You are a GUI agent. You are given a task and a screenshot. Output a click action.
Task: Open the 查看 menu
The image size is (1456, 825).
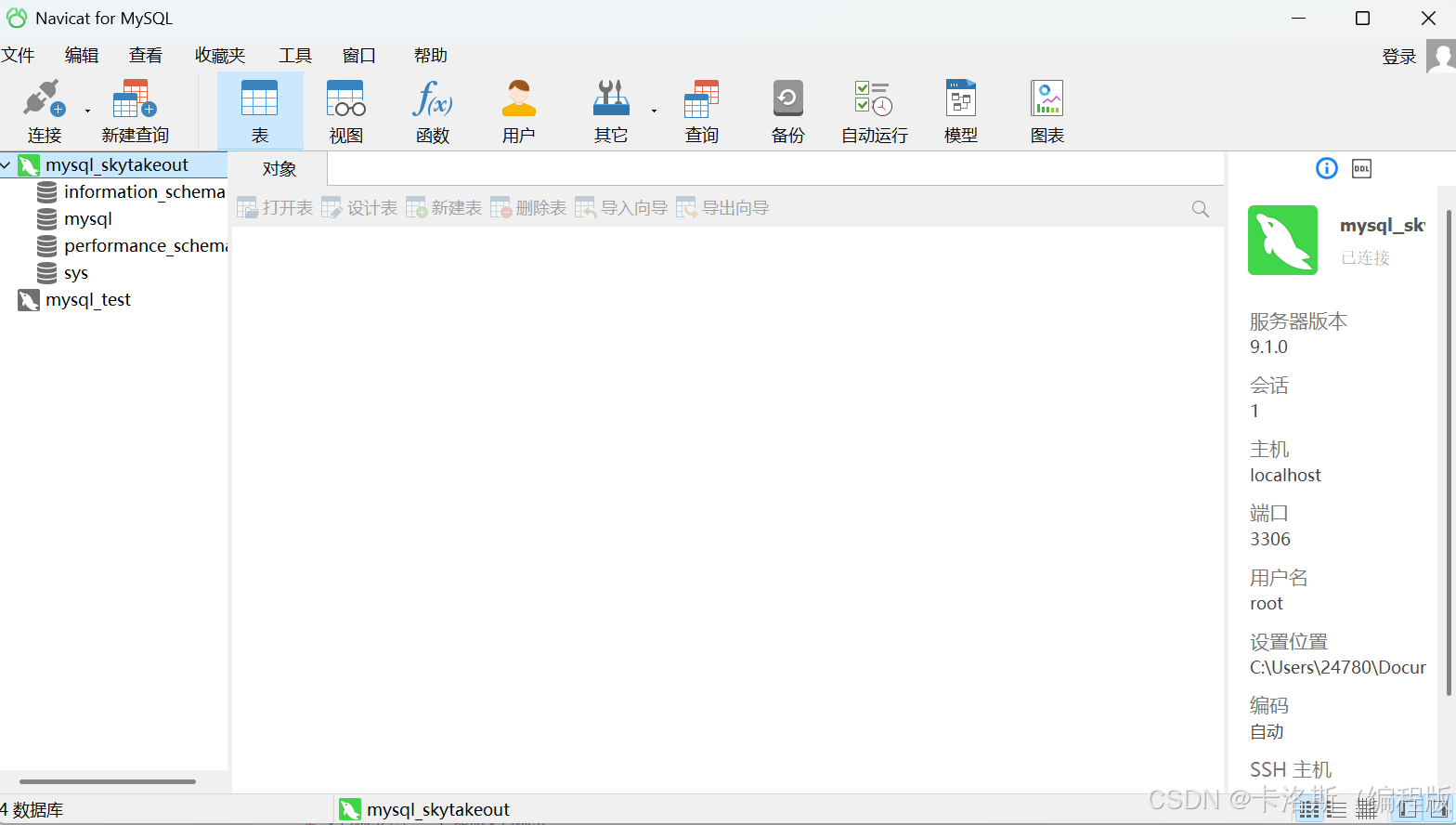[146, 56]
